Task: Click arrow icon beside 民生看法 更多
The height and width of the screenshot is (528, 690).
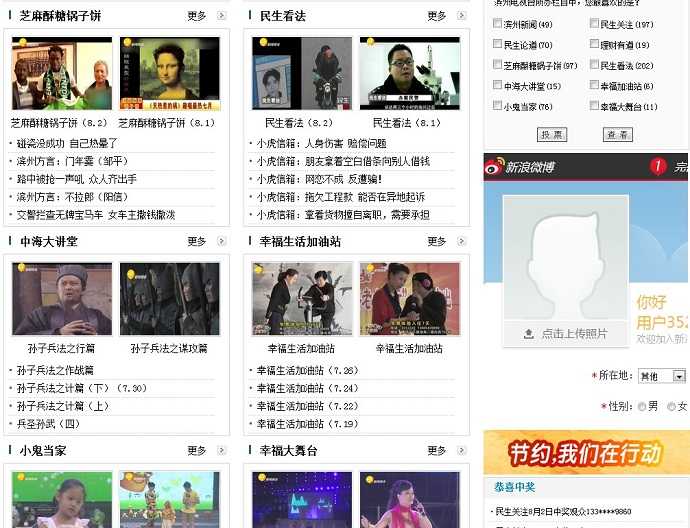Action: 461,16
